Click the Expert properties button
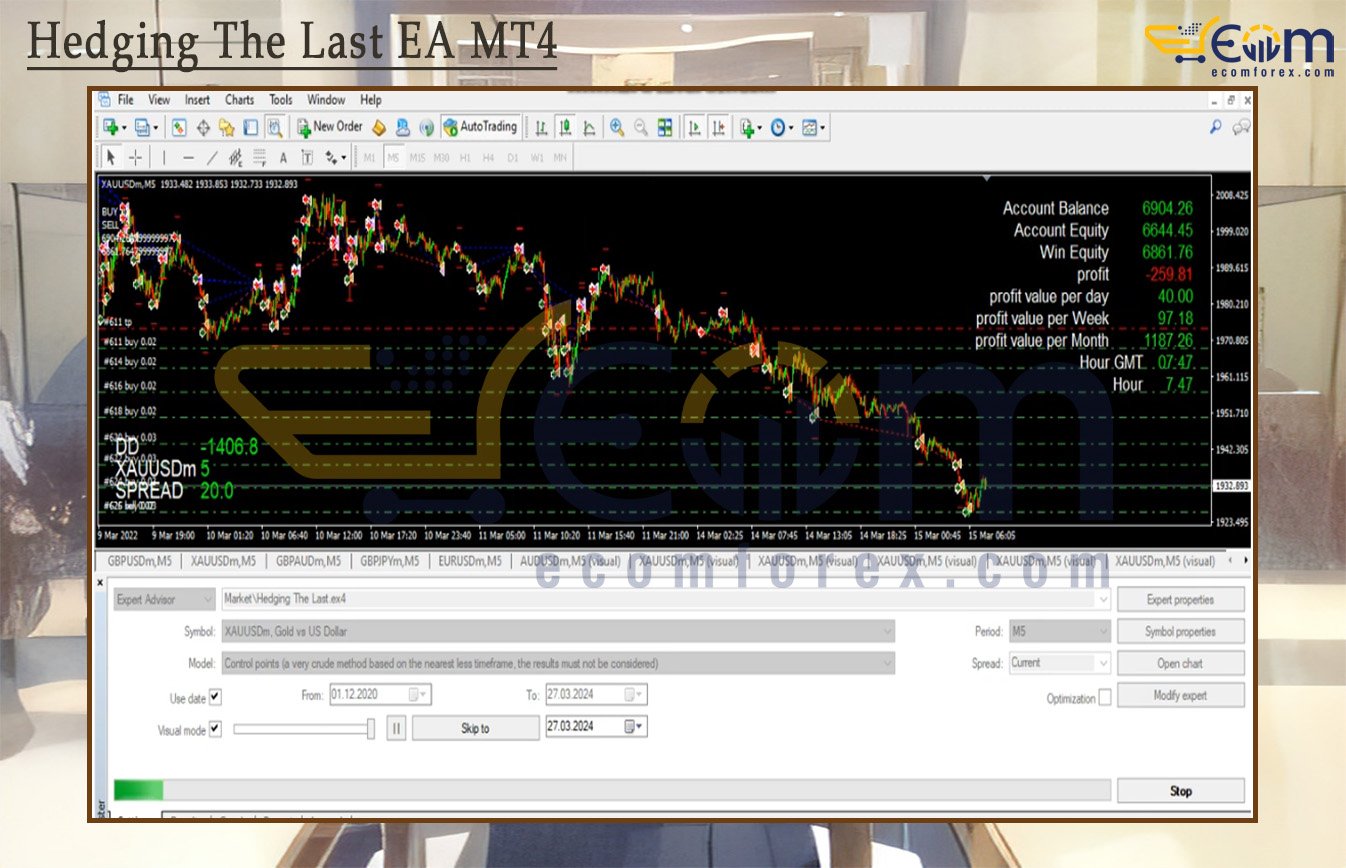The width and height of the screenshot is (1346, 868). [x=1180, y=599]
